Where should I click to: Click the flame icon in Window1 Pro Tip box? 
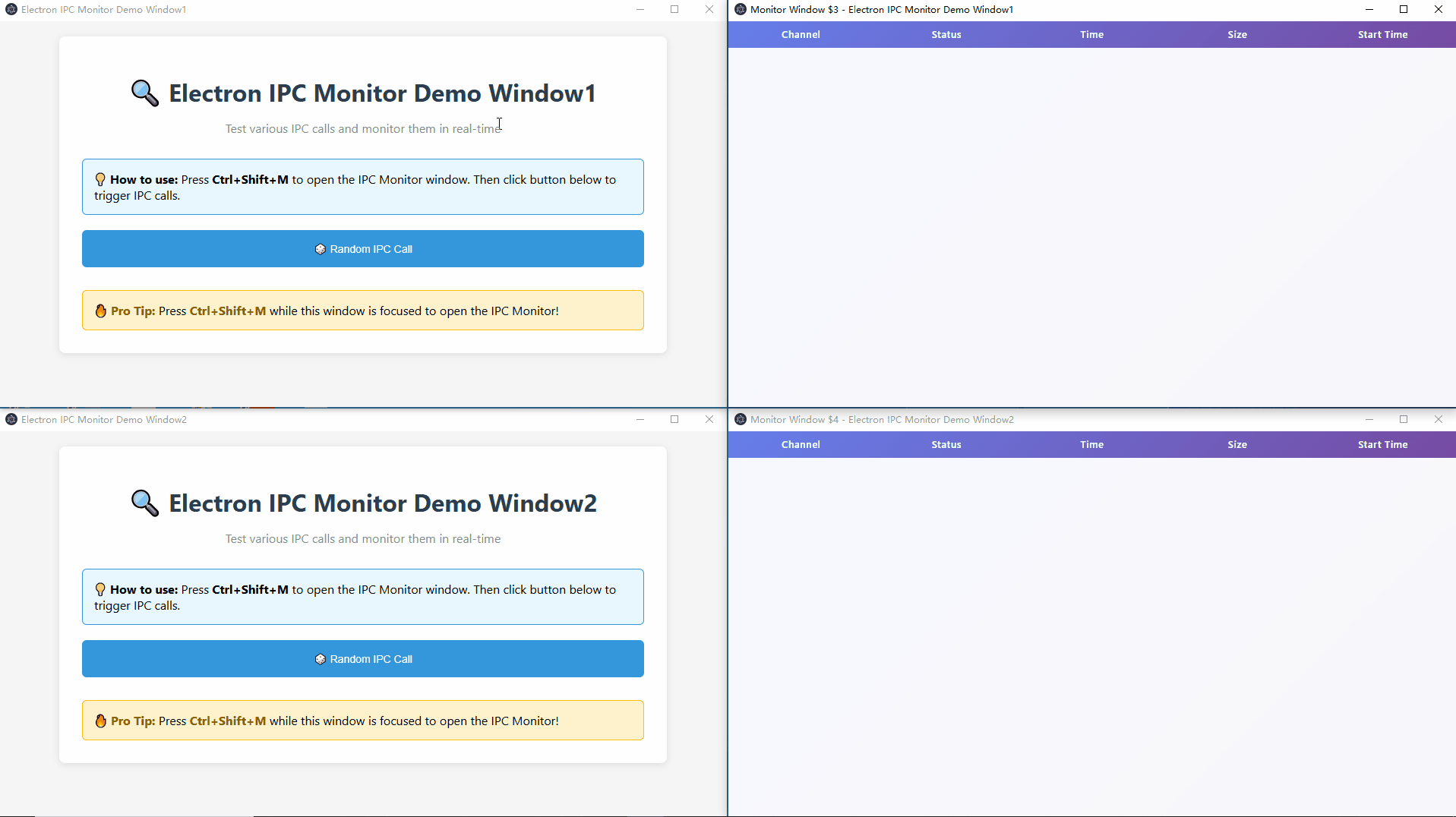[x=101, y=311]
